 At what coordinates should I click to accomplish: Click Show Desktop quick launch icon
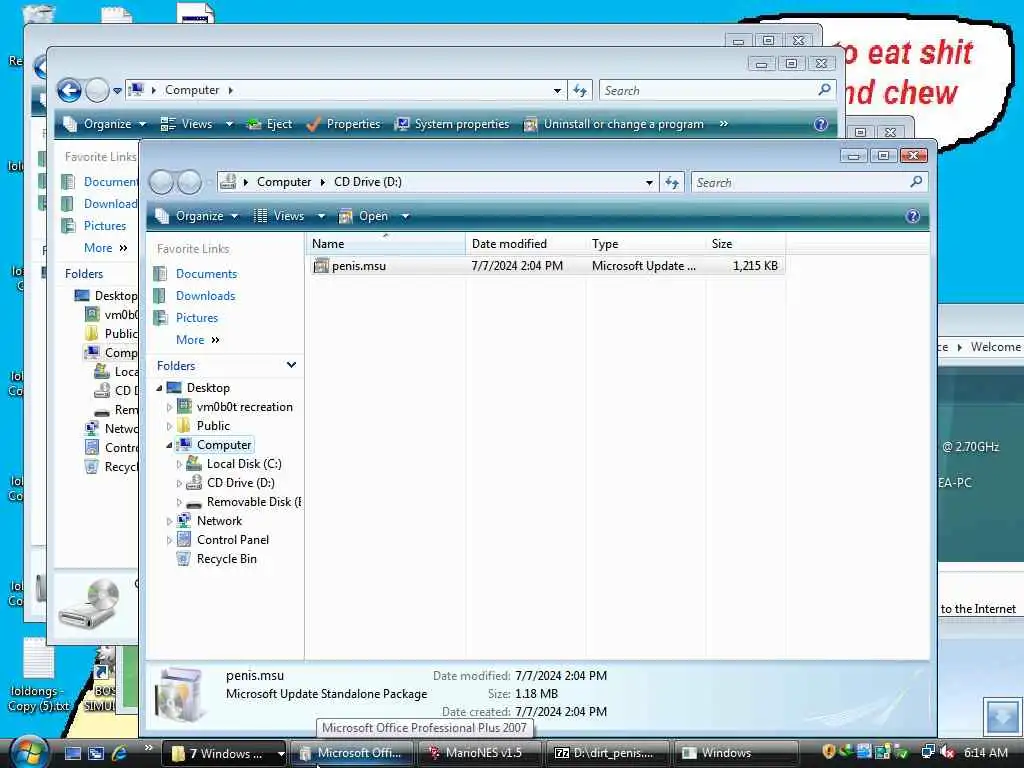click(x=73, y=753)
